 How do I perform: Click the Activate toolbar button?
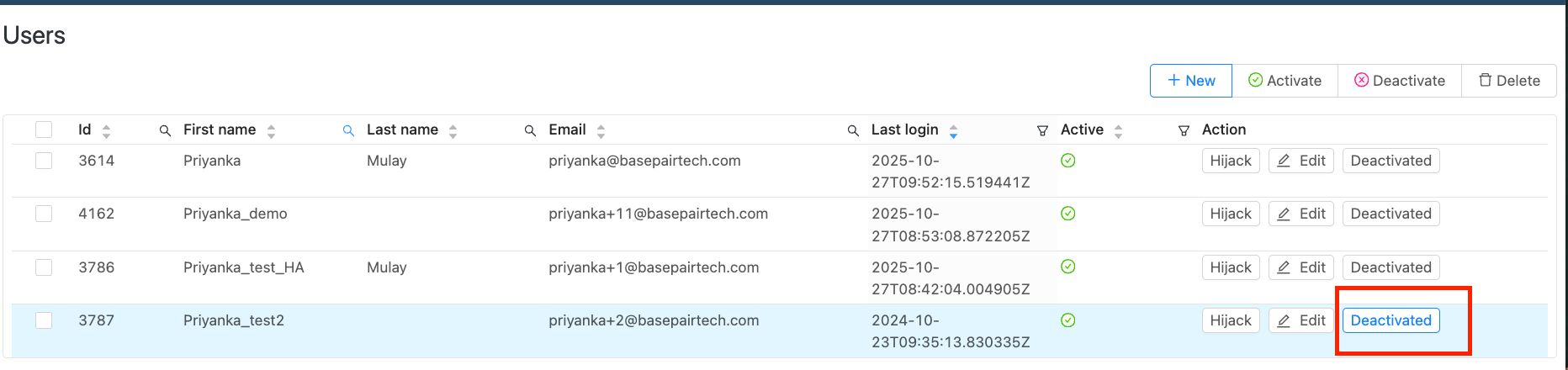[x=1285, y=81]
